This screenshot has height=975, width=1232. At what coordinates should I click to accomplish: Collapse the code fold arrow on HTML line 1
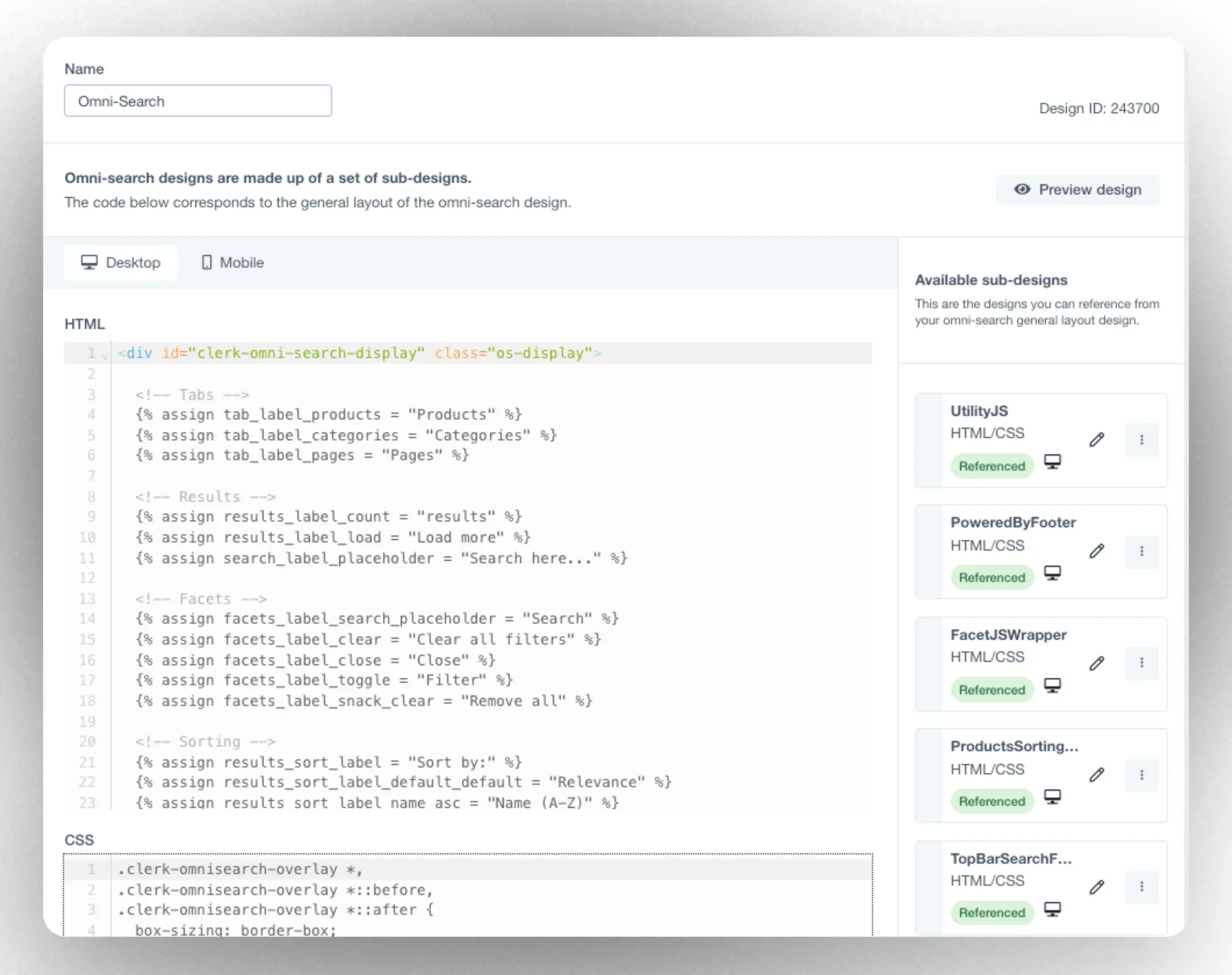tap(105, 356)
